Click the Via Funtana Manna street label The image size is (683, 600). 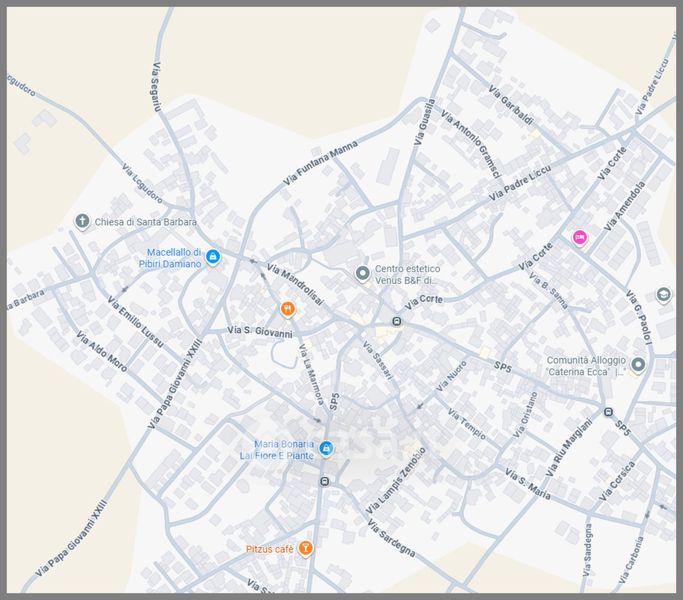click(x=321, y=164)
